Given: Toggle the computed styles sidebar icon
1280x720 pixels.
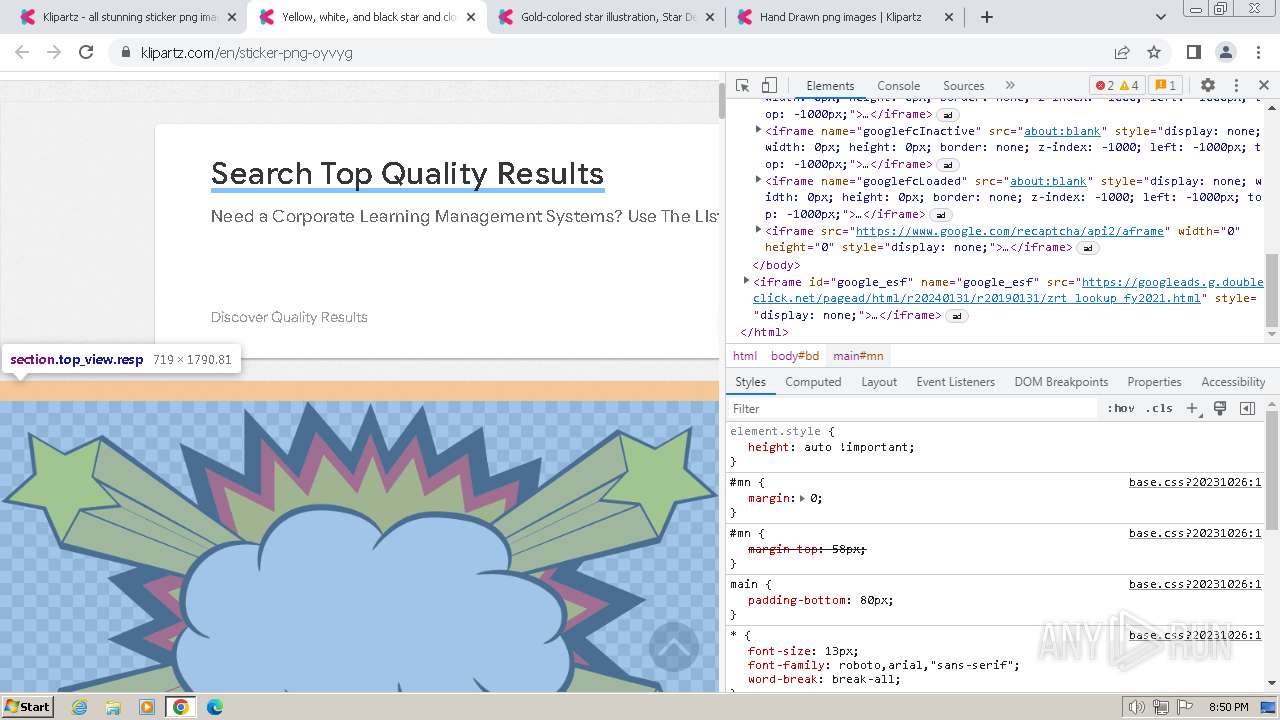Looking at the screenshot, I should [1247, 408].
